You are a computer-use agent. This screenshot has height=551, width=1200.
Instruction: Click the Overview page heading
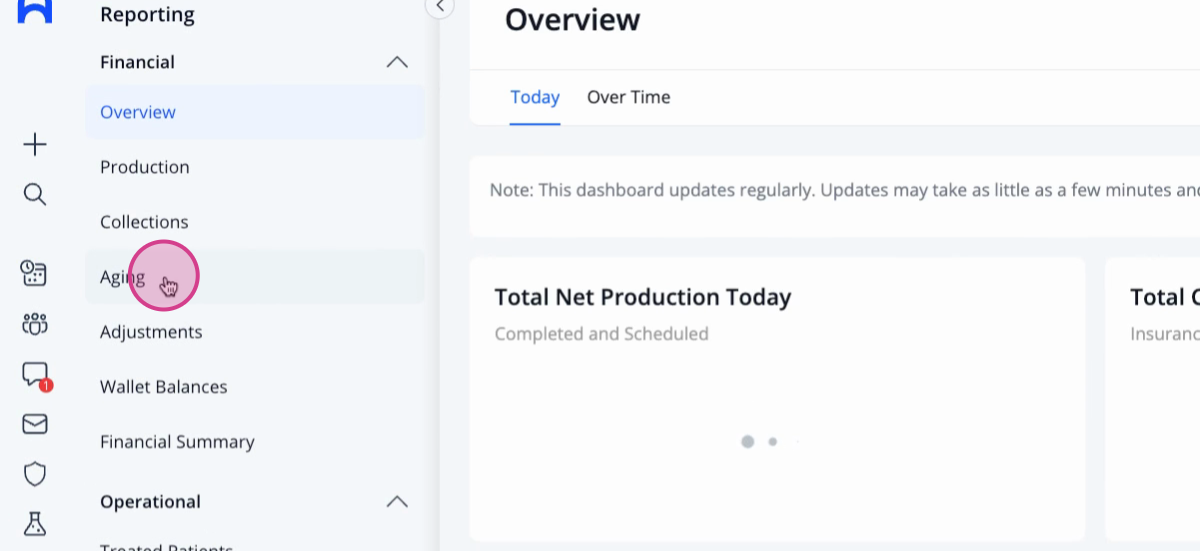[x=572, y=19]
